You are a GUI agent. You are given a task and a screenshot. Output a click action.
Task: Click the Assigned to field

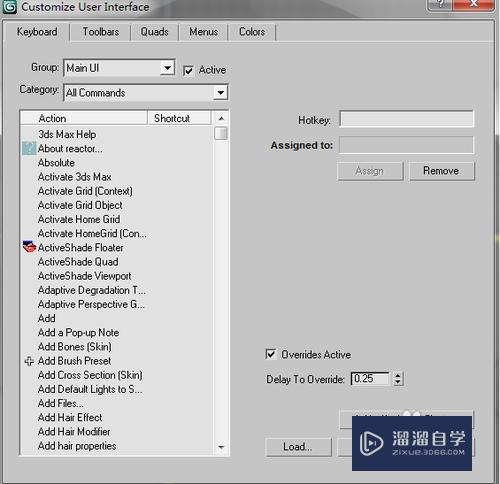[x=406, y=145]
